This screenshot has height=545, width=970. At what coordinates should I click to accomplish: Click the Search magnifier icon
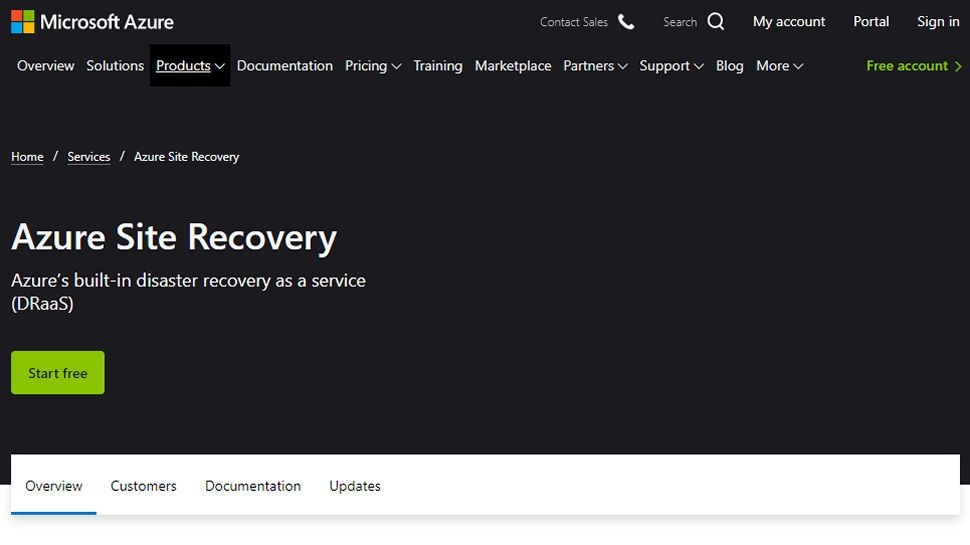coord(716,22)
